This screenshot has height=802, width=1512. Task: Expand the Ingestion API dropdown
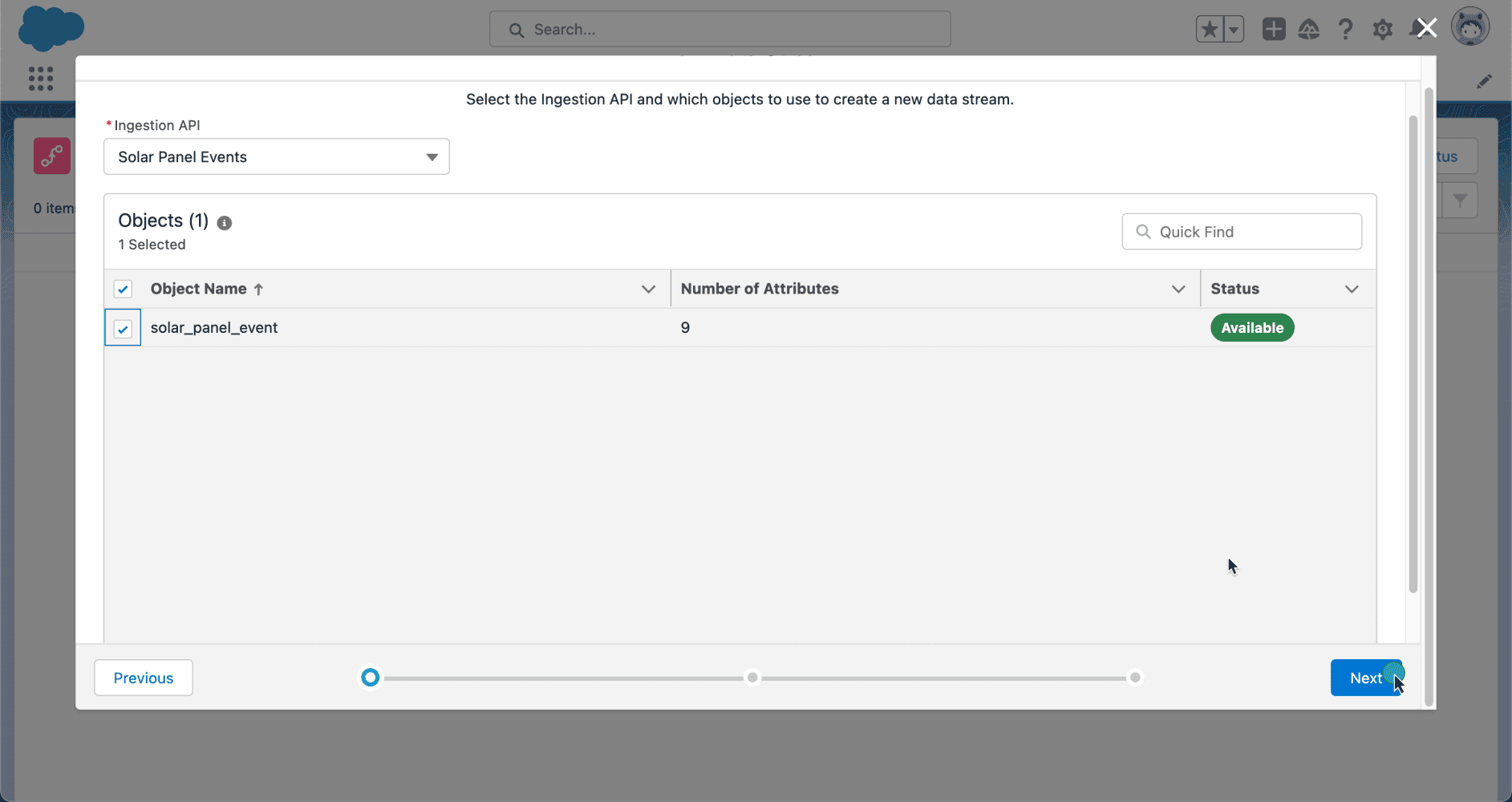(x=277, y=156)
